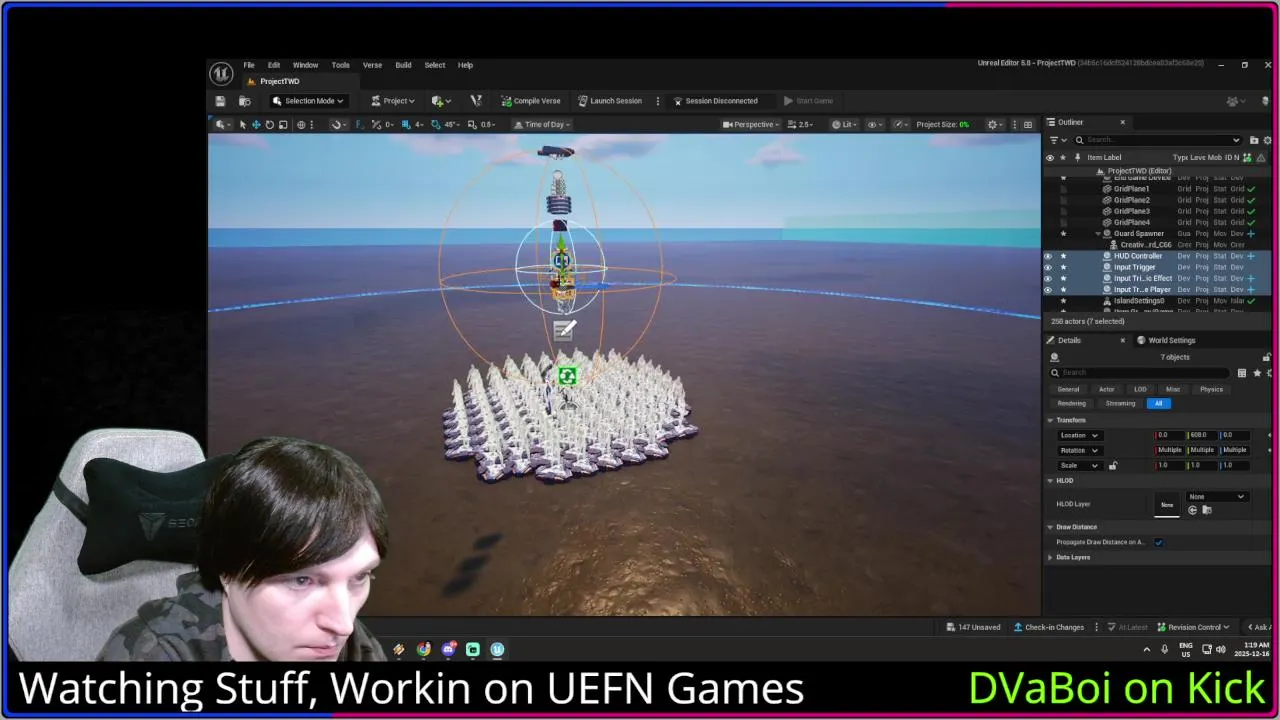Select the General filter button
Viewport: 1280px width, 720px height.
pos(1068,389)
